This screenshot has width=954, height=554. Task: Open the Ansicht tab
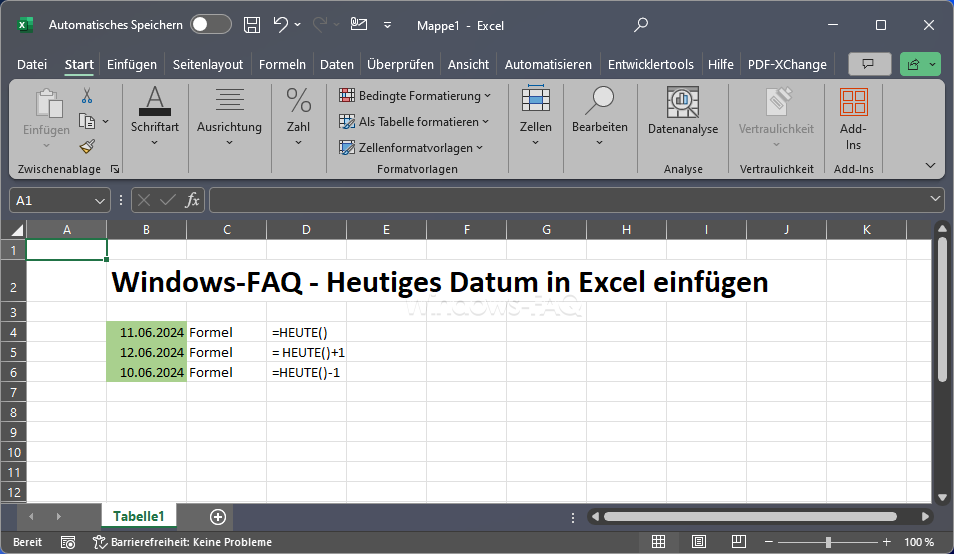click(468, 64)
